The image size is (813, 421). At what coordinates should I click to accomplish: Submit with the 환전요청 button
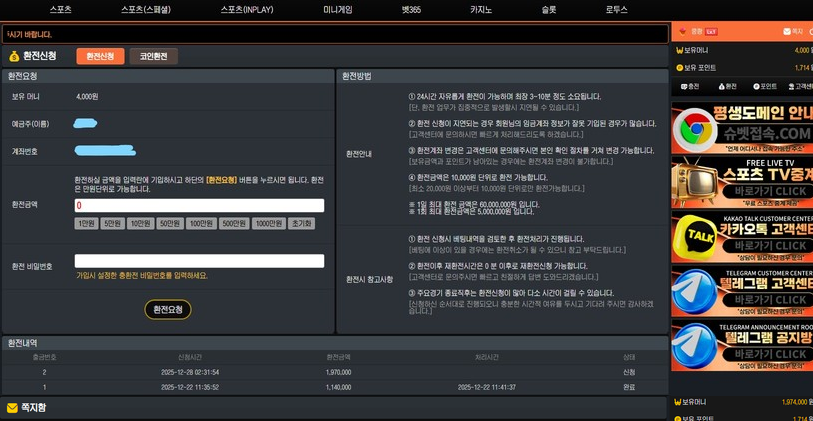[x=167, y=310]
